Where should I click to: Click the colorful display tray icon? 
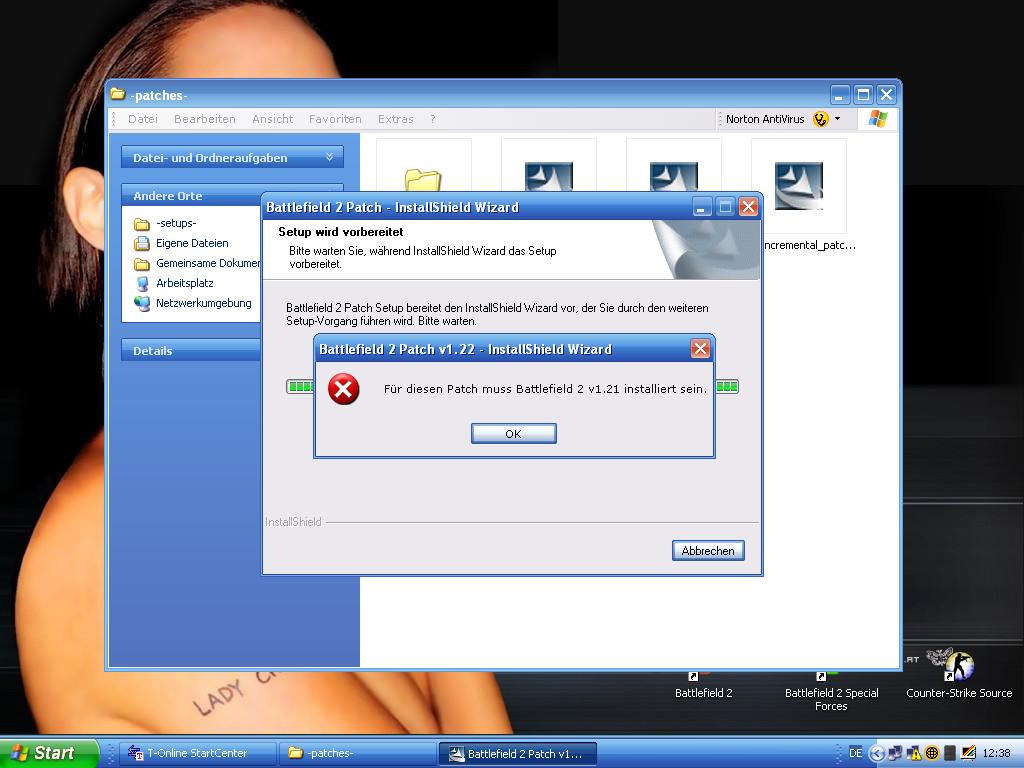point(968,754)
